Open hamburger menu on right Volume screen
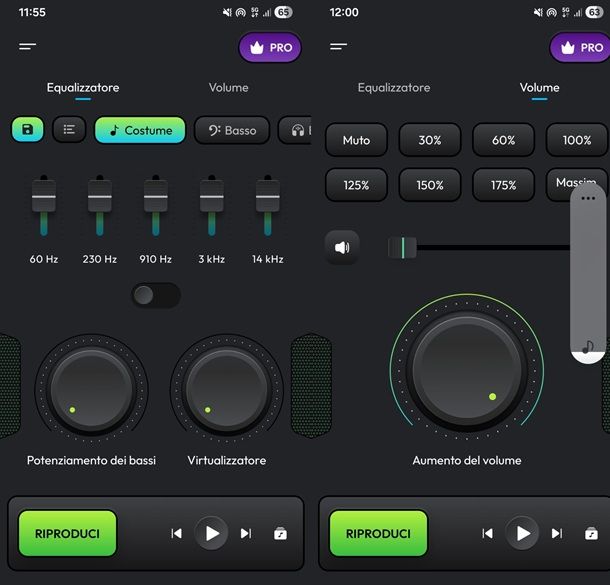This screenshot has height=585, width=610. click(x=338, y=47)
